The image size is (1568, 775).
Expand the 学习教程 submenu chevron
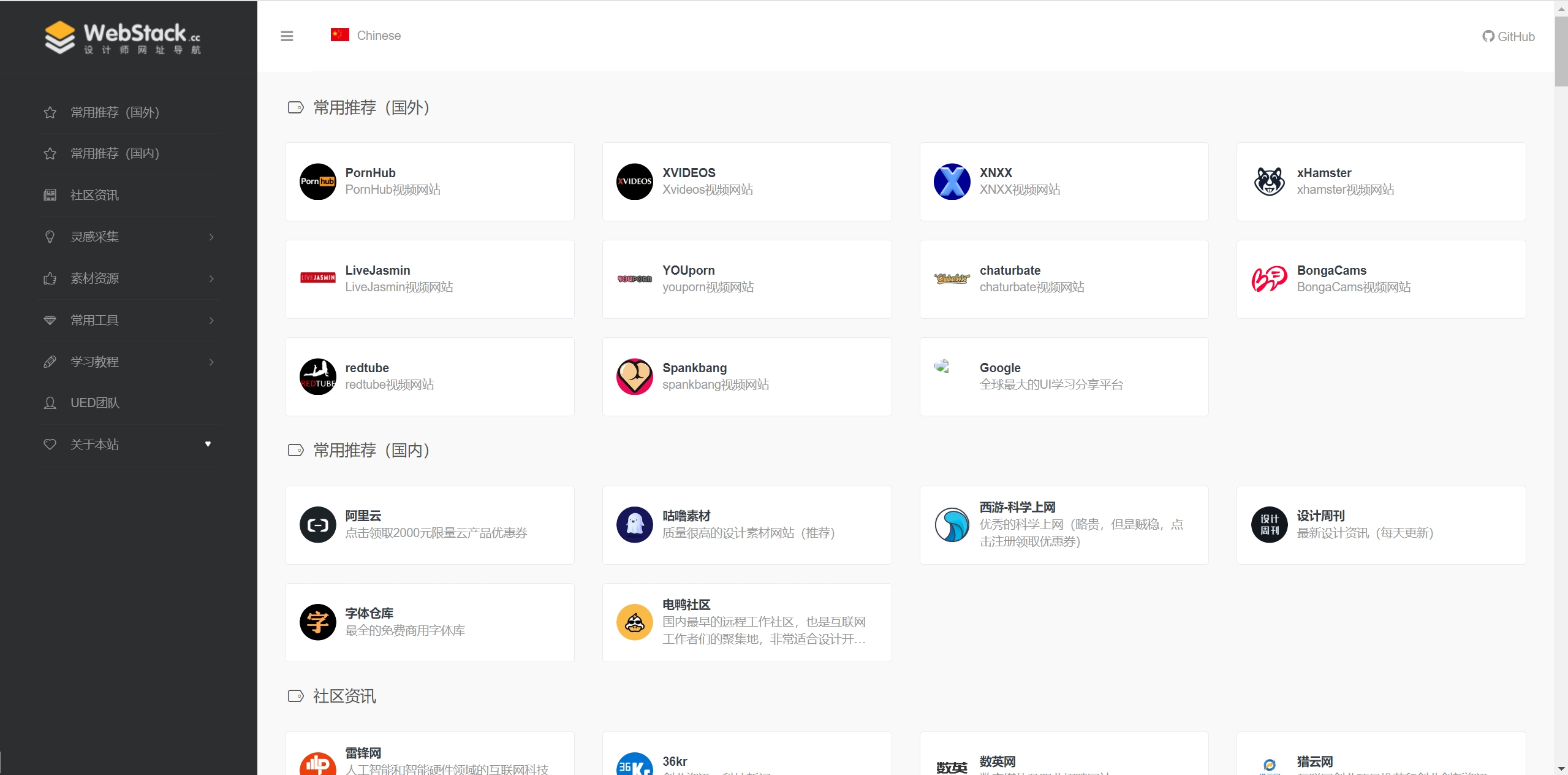tap(211, 362)
